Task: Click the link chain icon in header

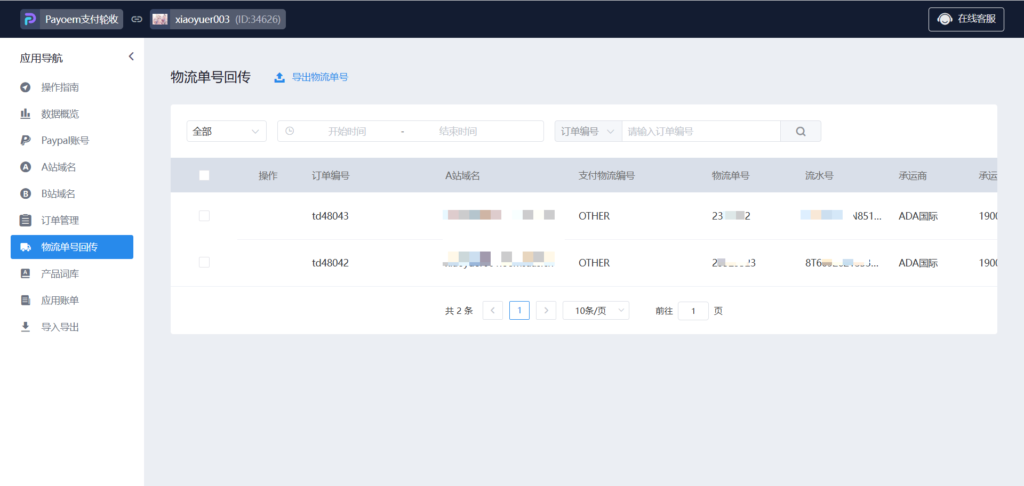Action: click(136, 19)
